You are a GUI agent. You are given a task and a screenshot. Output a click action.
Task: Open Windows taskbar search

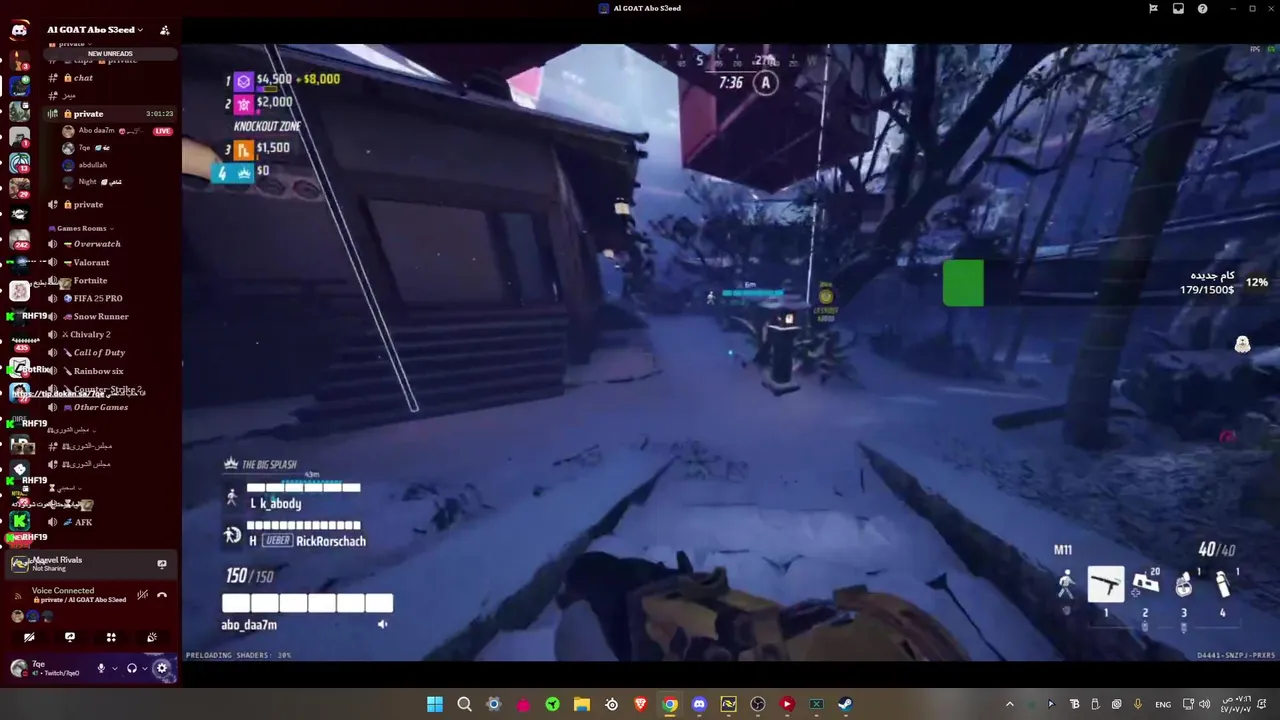(x=464, y=704)
